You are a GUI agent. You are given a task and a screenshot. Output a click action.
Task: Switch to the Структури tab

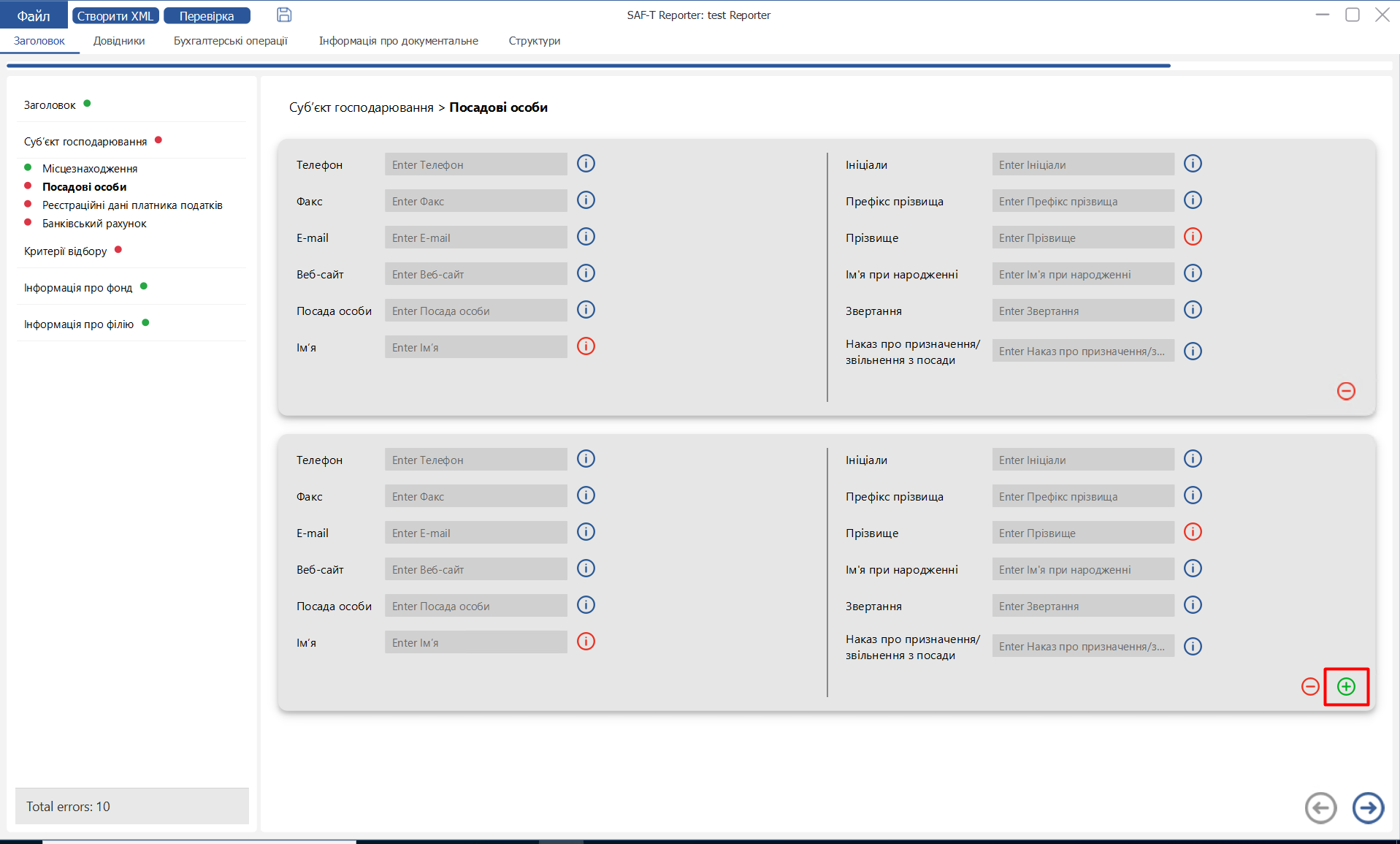tap(535, 41)
